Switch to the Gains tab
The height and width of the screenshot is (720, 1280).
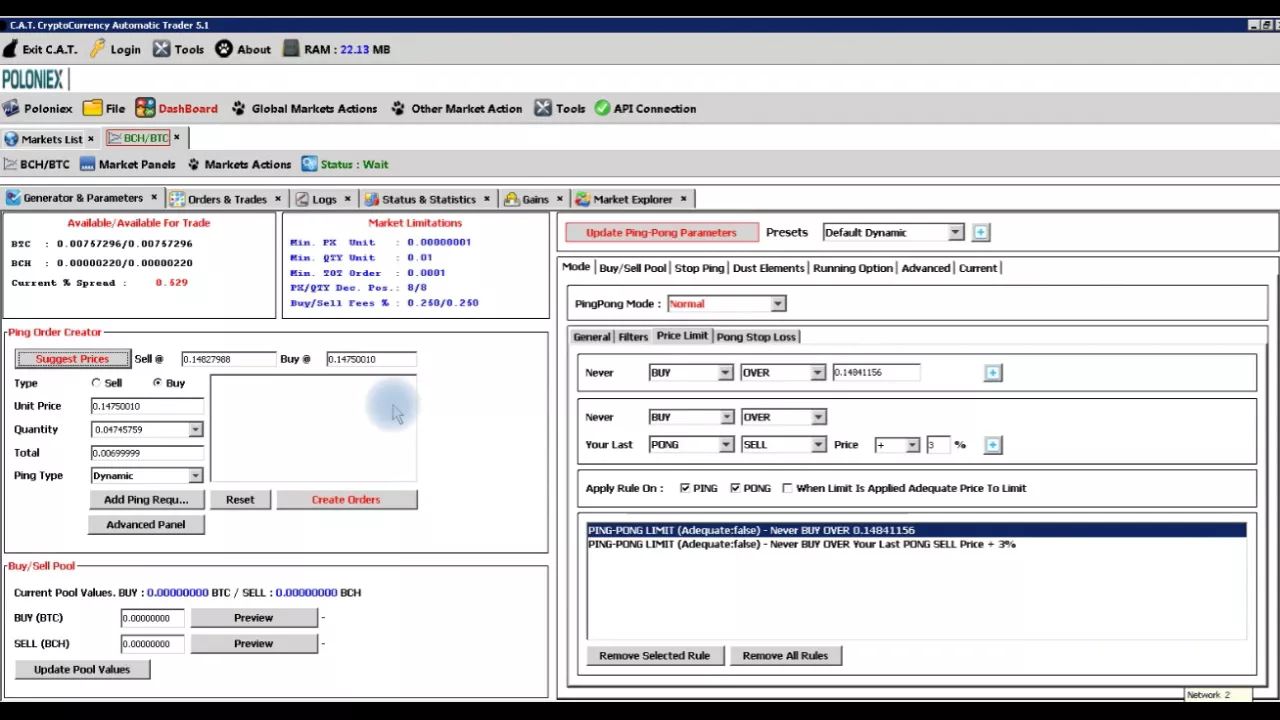click(x=535, y=199)
